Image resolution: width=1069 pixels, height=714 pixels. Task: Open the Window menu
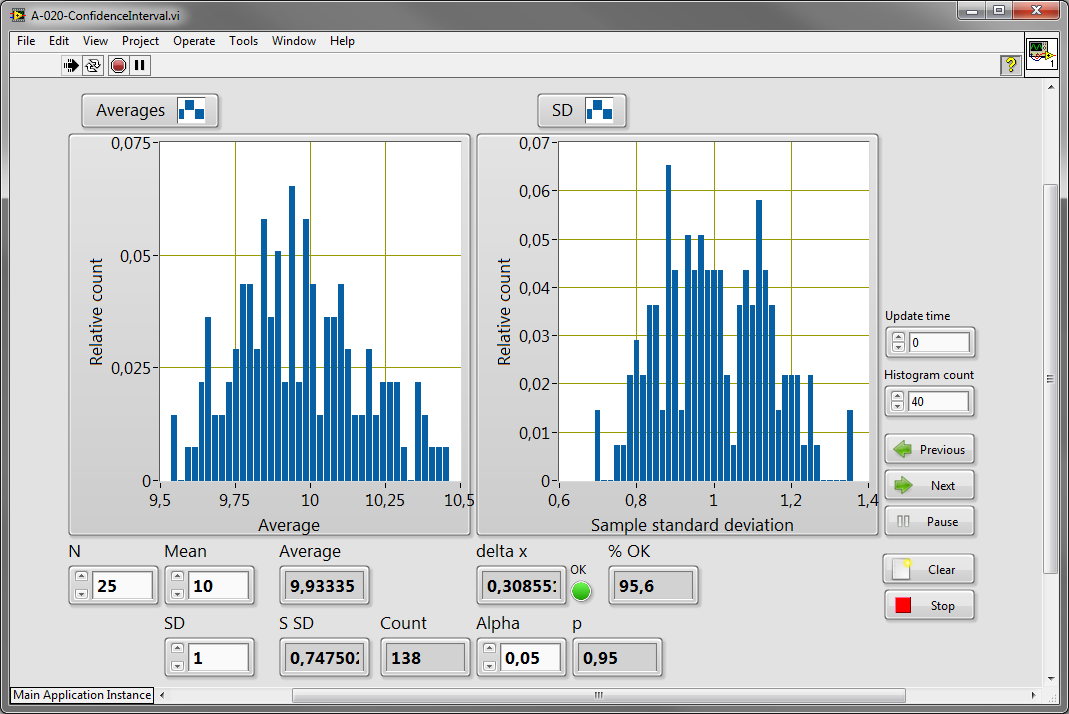pyautogui.click(x=294, y=41)
